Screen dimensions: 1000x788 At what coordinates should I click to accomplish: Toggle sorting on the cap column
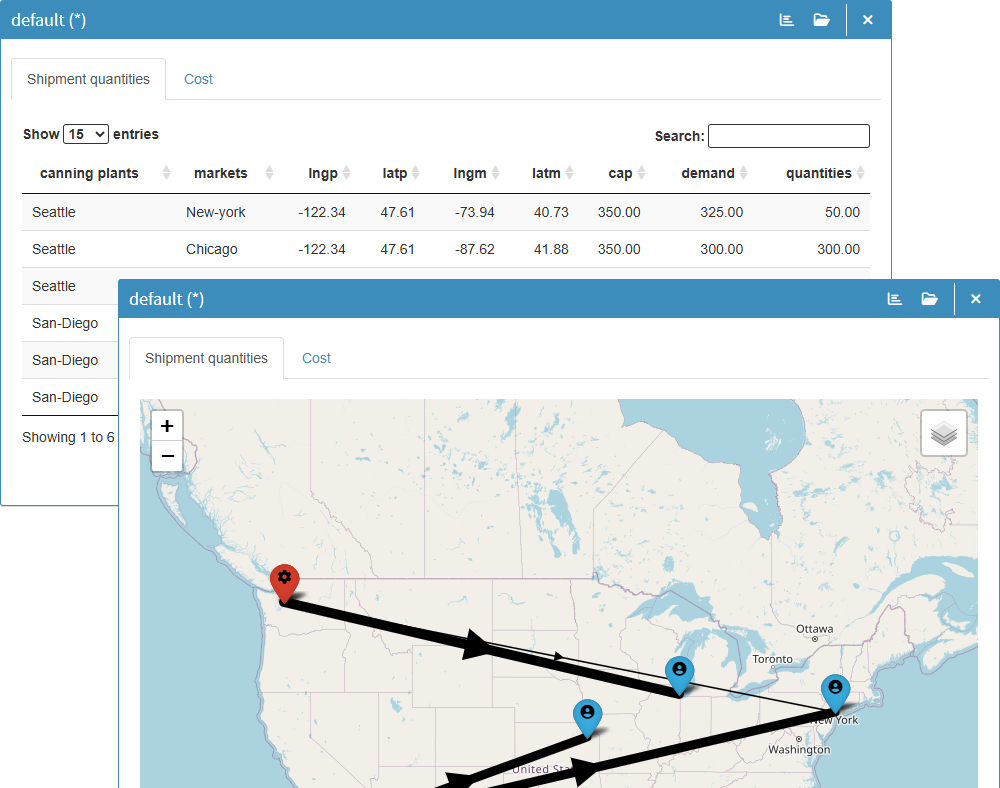click(618, 172)
